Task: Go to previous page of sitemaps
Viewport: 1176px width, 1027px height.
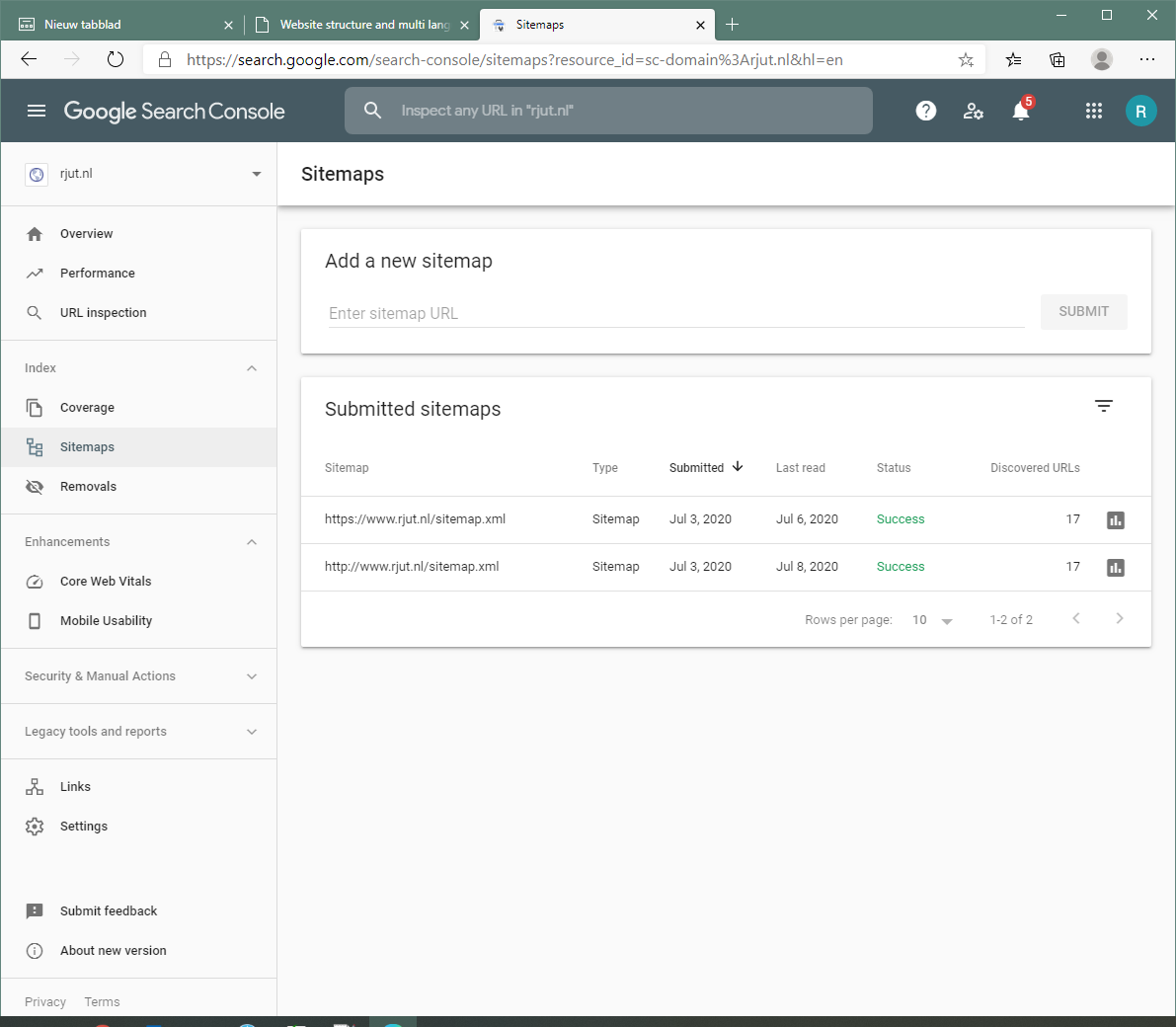Action: 1075,618
